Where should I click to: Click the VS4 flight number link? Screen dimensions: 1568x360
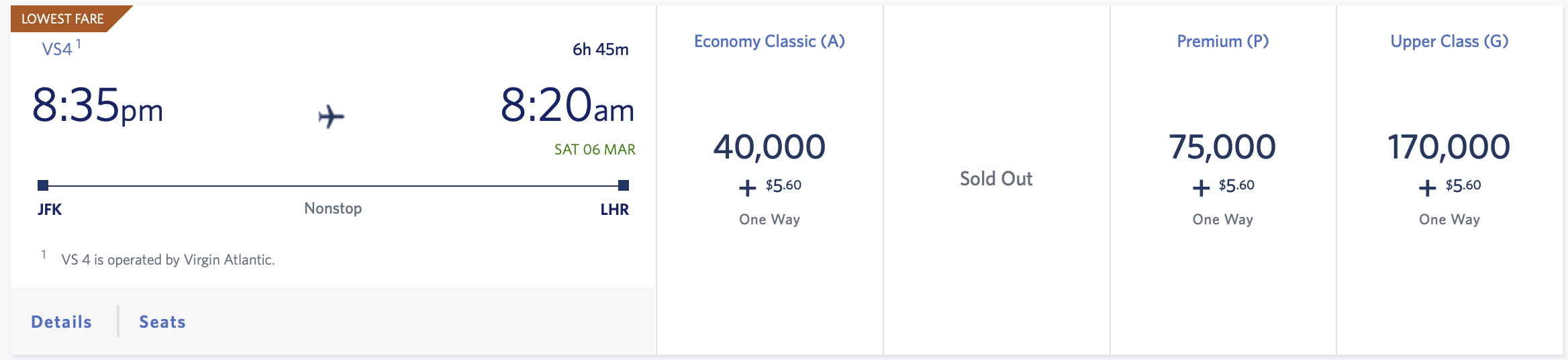click(57, 49)
